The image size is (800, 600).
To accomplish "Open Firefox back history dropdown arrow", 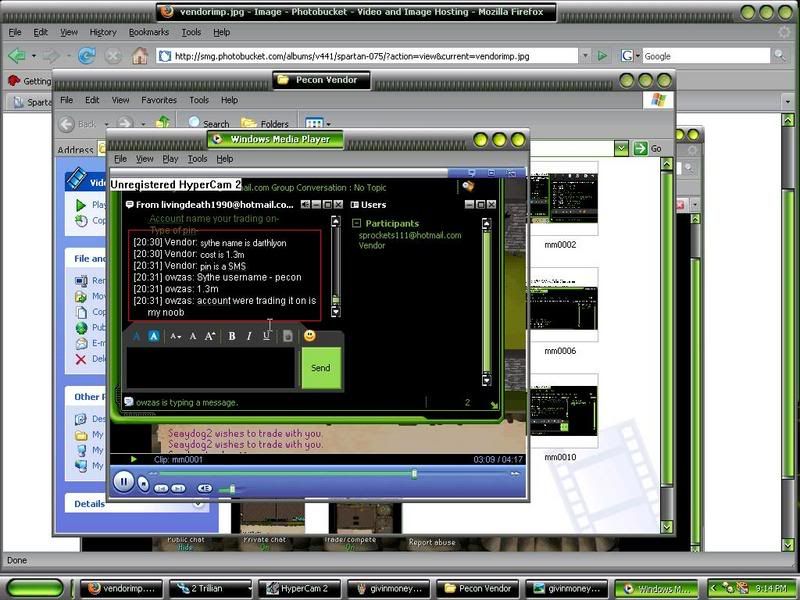I will [34, 56].
